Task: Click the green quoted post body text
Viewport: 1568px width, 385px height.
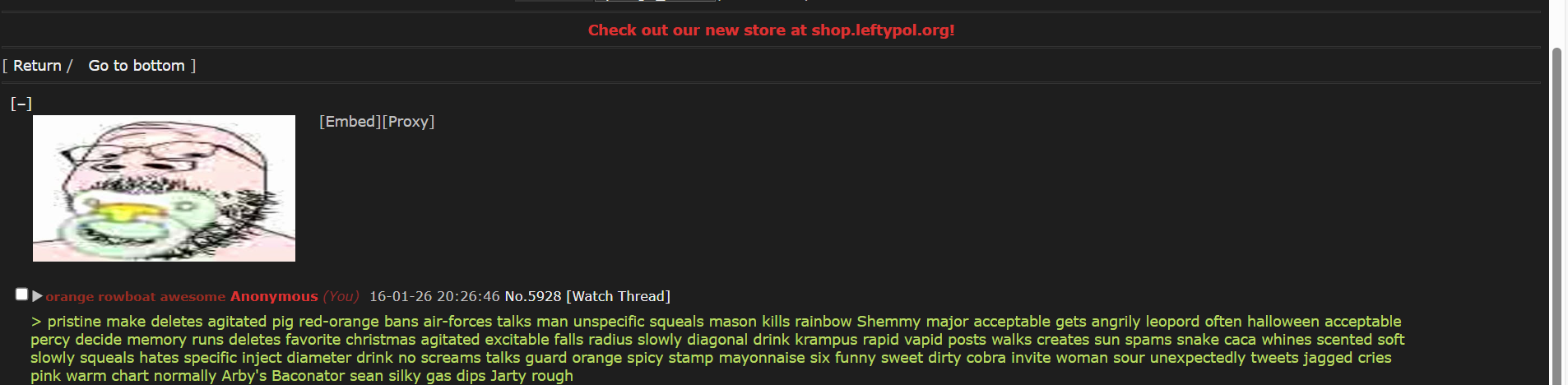Action: pos(717,349)
